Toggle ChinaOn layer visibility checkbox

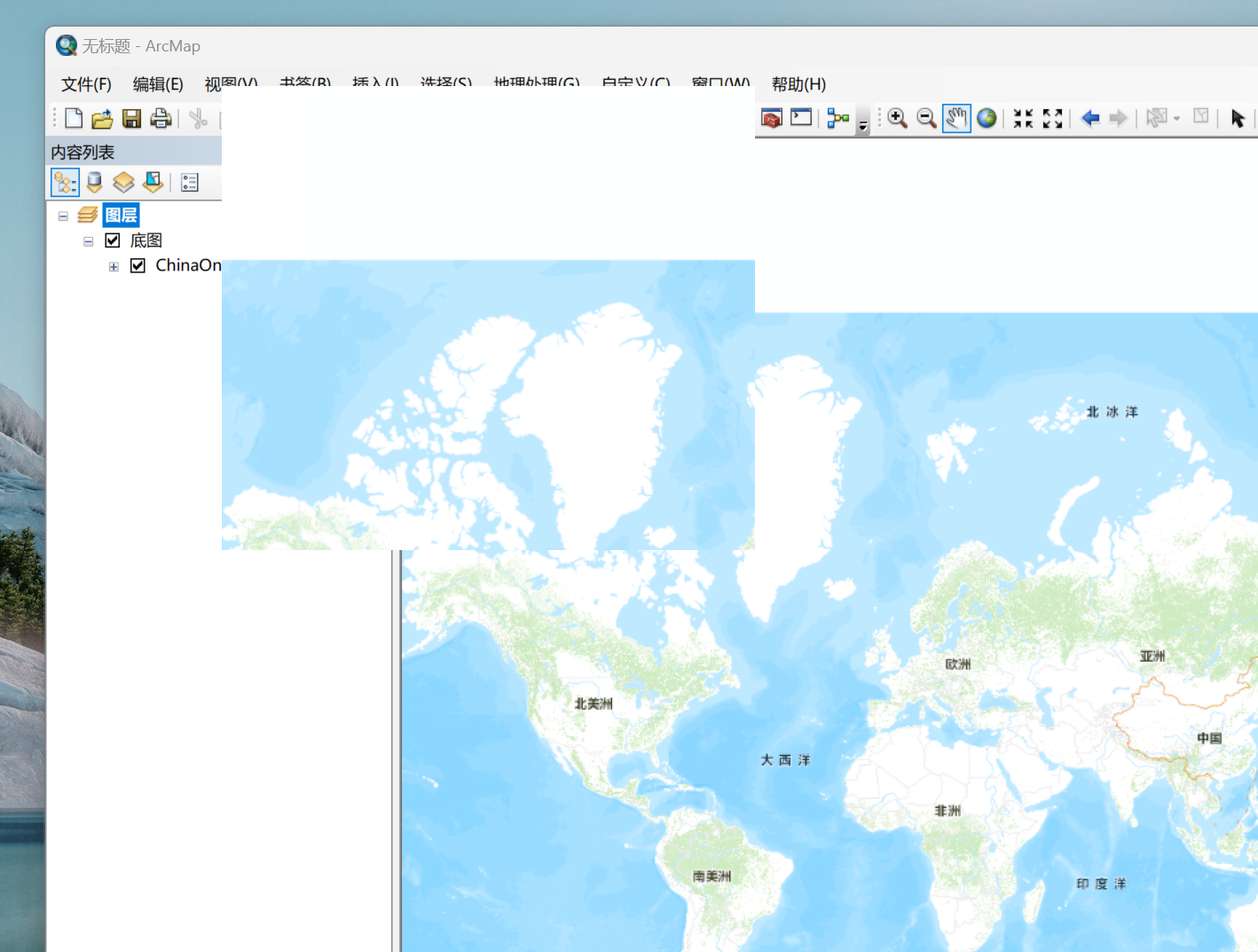click(138, 265)
